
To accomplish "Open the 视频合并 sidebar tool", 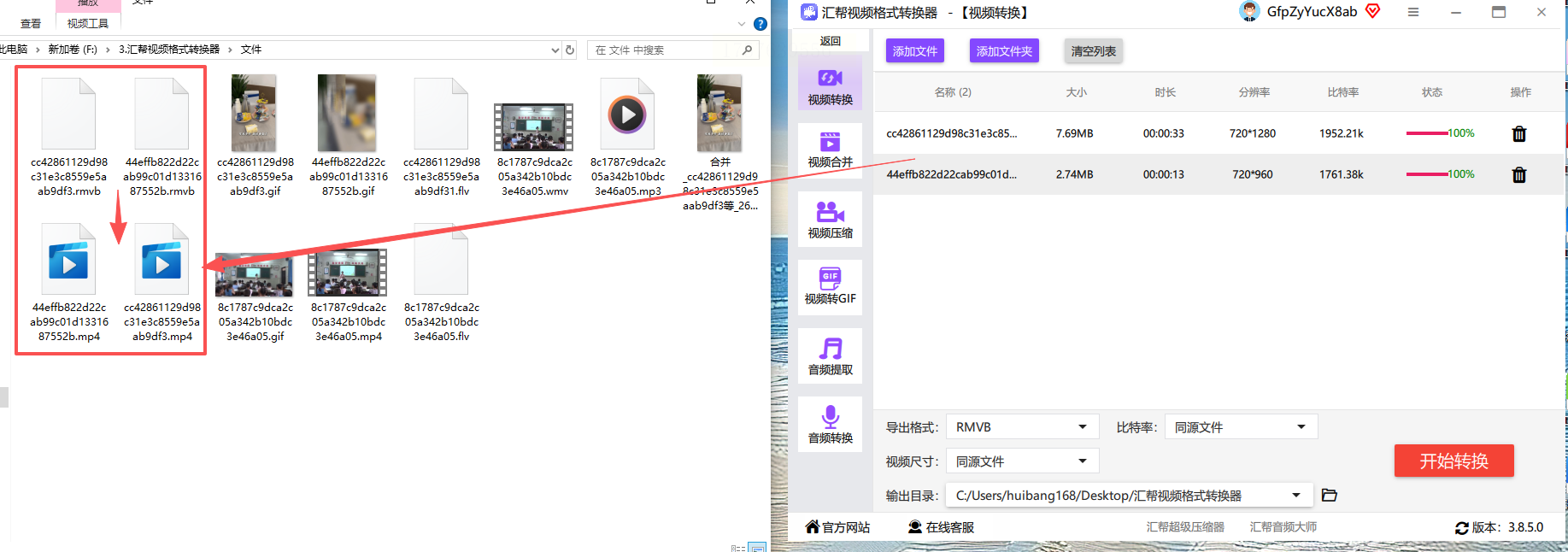I will point(830,148).
